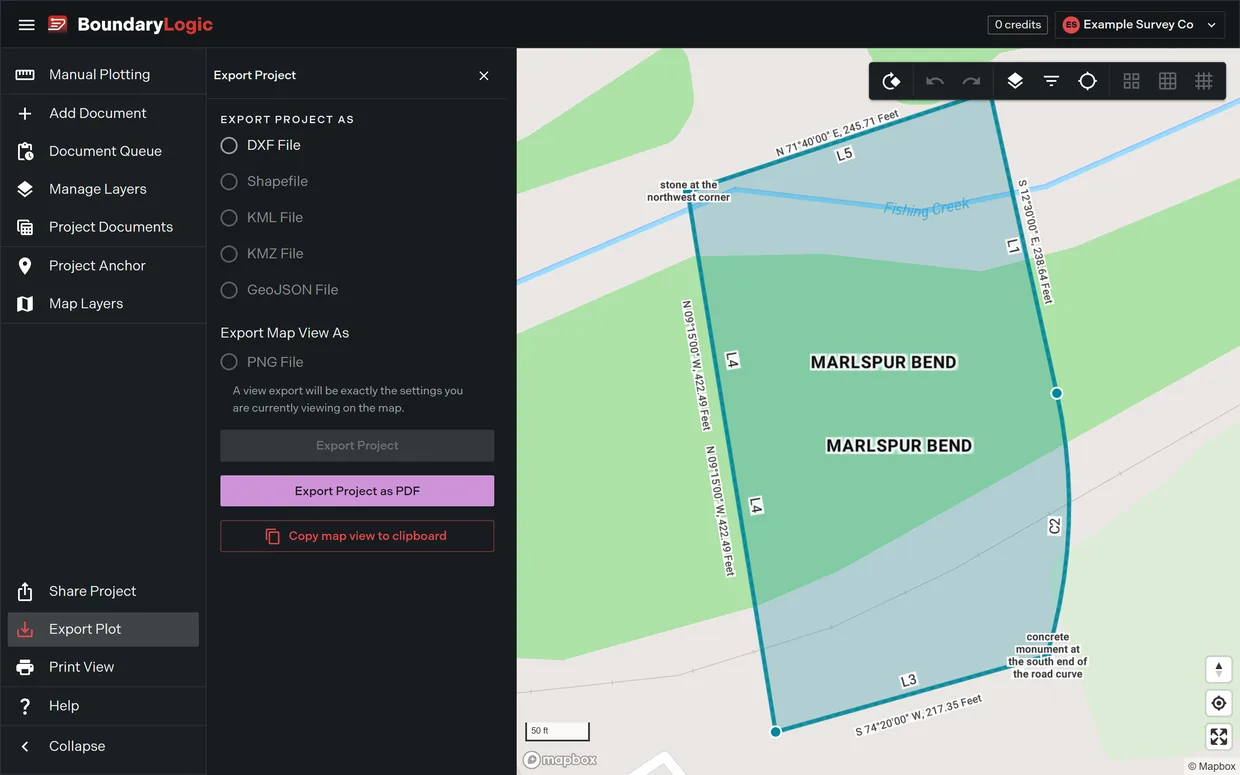1240x775 pixels.
Task: Open the hamburger menu
Action: coord(27,25)
